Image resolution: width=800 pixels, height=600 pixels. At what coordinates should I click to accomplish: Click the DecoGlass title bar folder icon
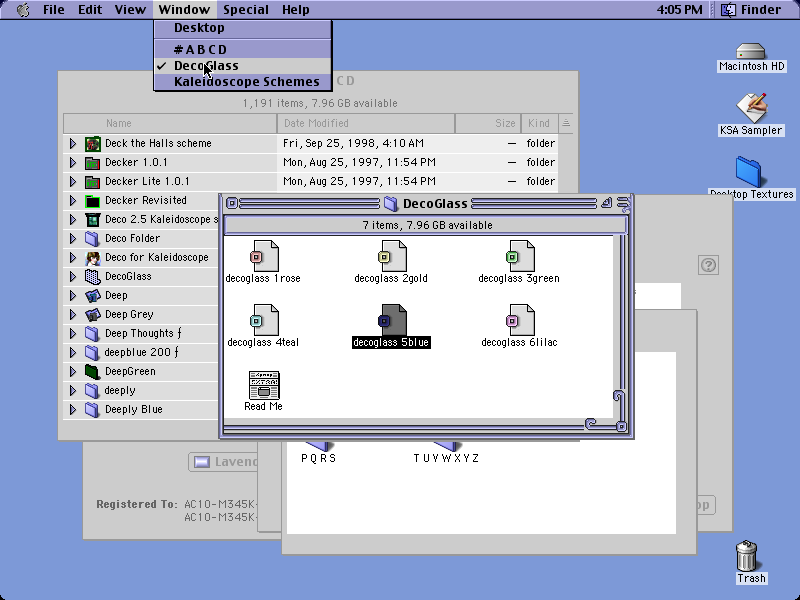[x=391, y=204]
